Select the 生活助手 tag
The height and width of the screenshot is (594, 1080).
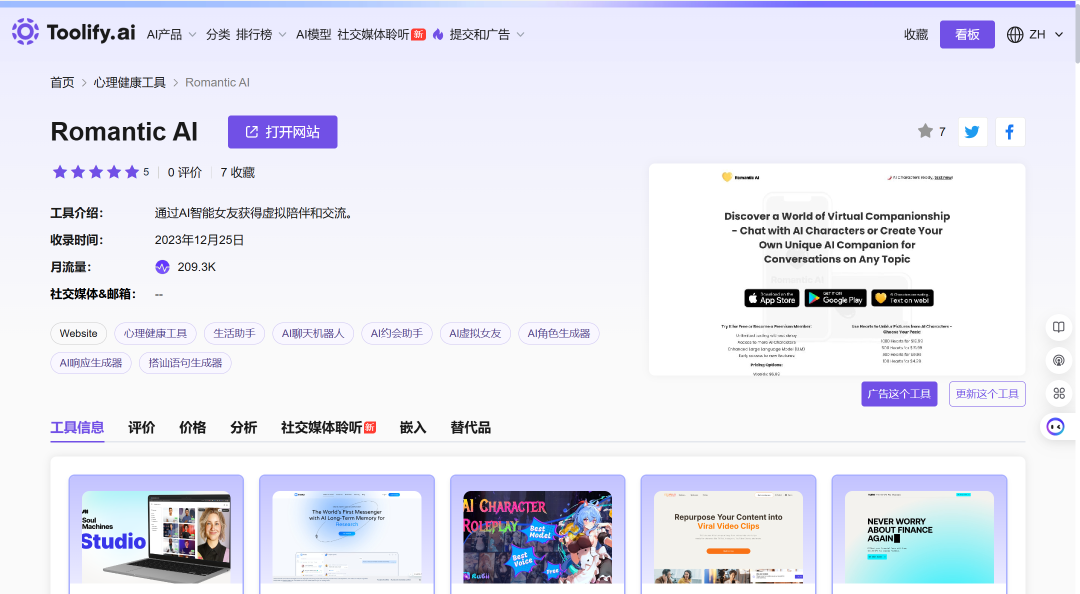coord(234,334)
